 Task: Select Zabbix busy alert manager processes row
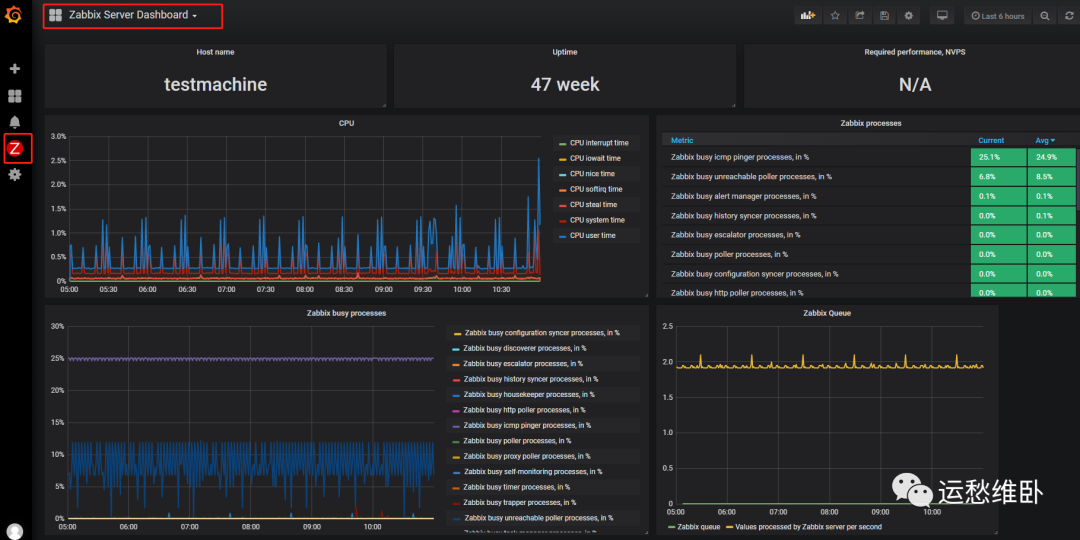[869, 196]
